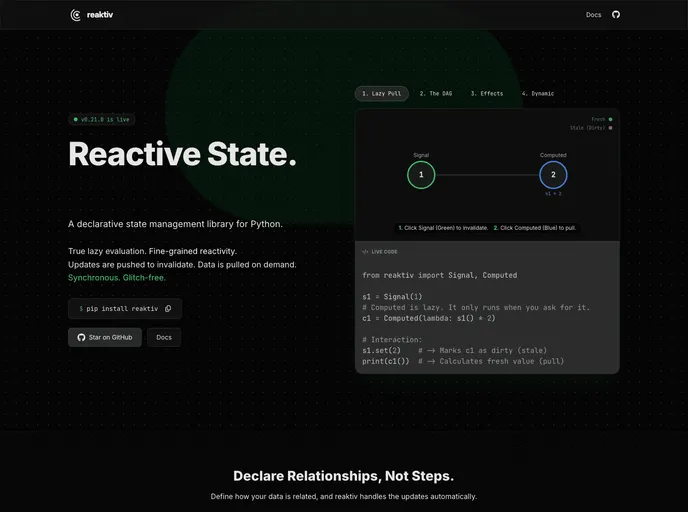
Task: Click 'Click Signal (Green) to invalidate' hint
Action: 443,228
